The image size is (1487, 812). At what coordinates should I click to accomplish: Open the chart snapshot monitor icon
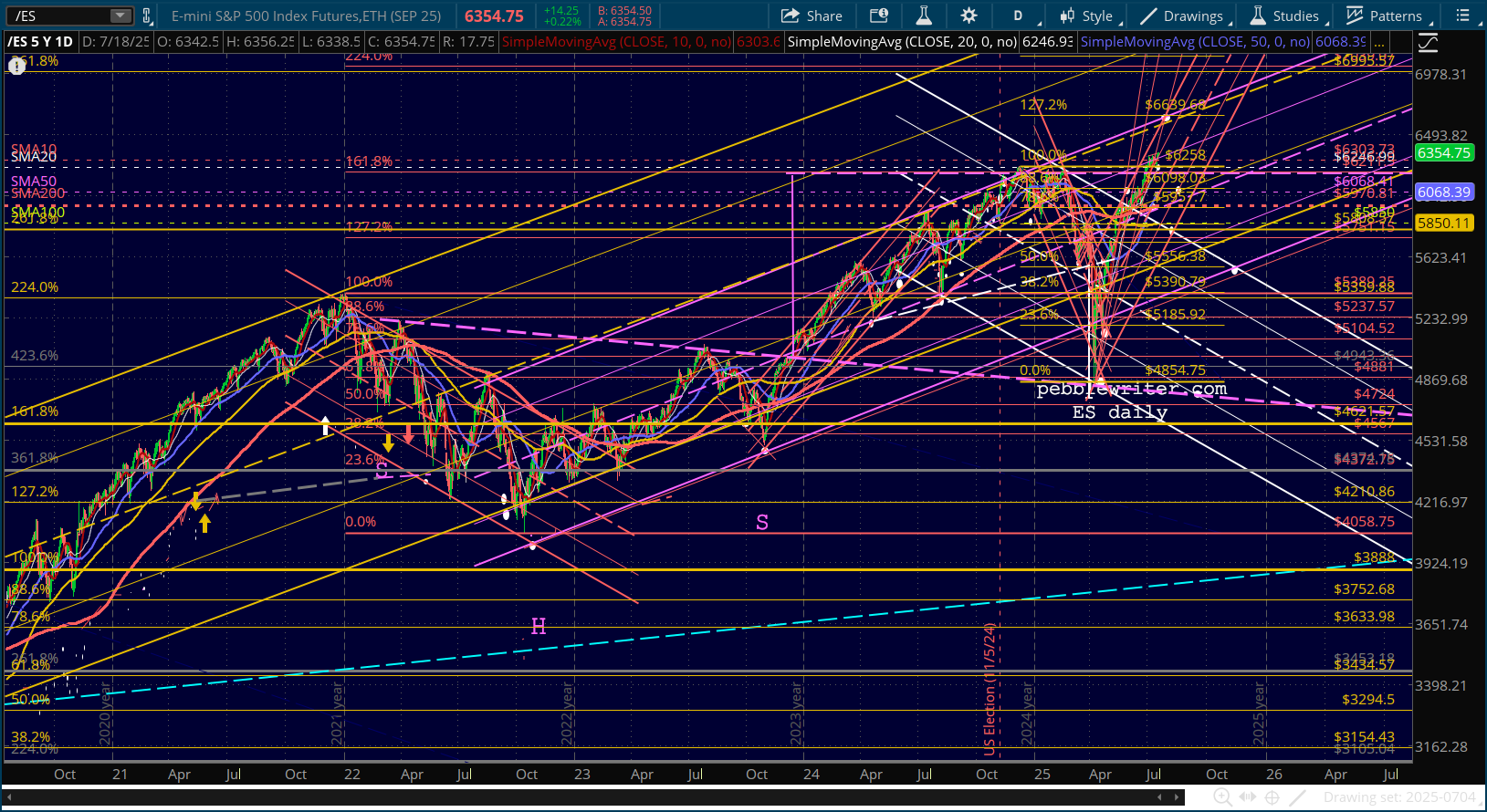coord(878,16)
